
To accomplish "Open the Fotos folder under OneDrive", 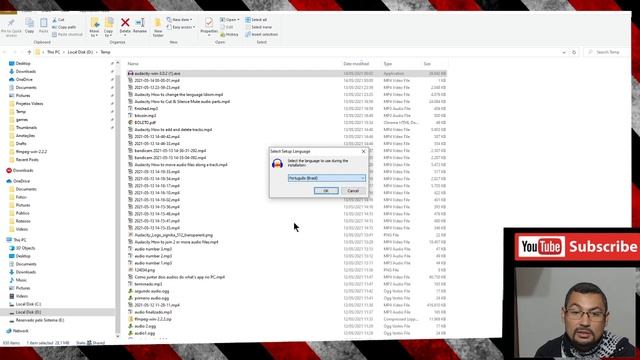I will [21, 197].
